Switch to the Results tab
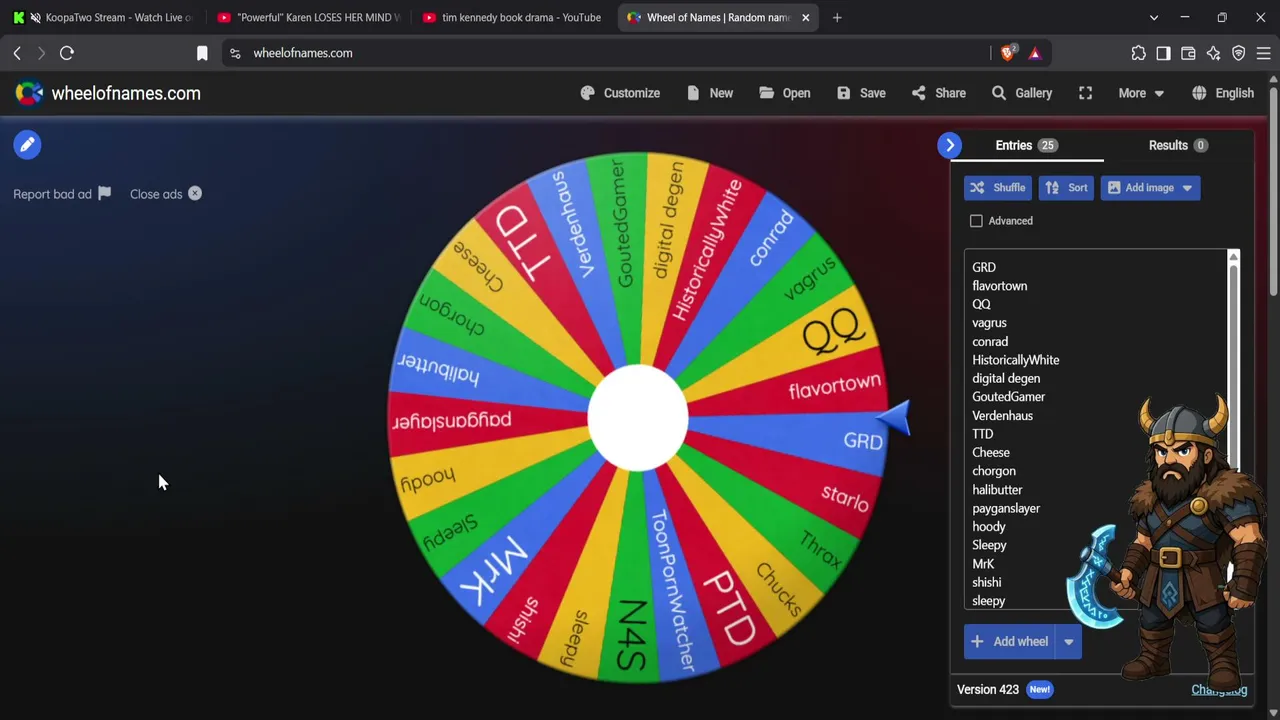This screenshot has height=720, width=1280. [x=1178, y=145]
